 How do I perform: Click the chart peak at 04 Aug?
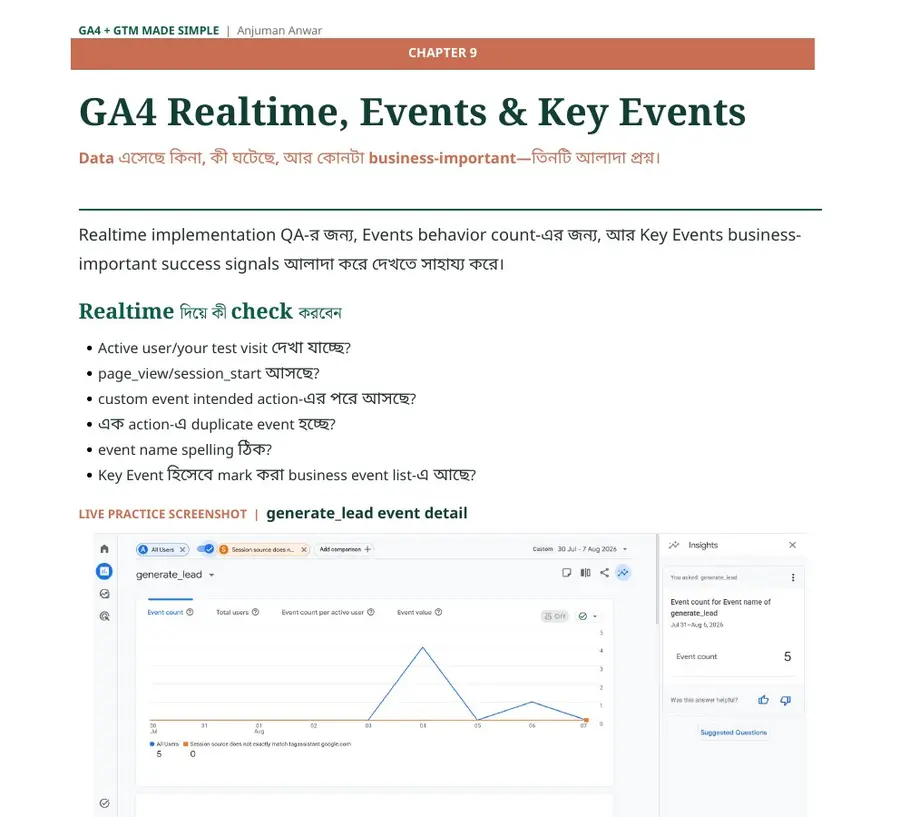tap(423, 648)
